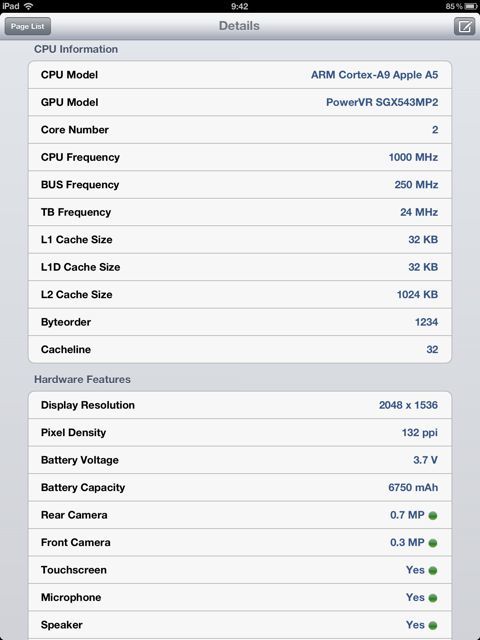Click the Hardware Features section header
The image size is (480, 640).
(82, 379)
